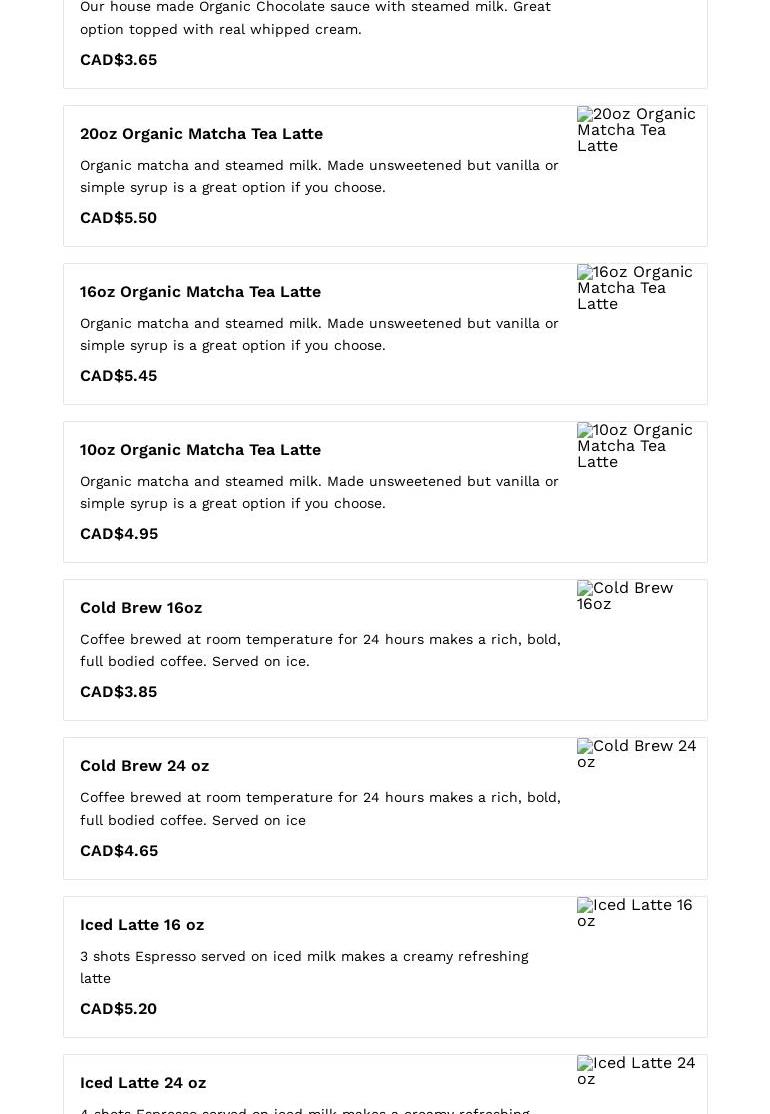This screenshot has width=770, height=1114.
Task: Open the Cold Brew 16oz image
Action: coord(625,596)
